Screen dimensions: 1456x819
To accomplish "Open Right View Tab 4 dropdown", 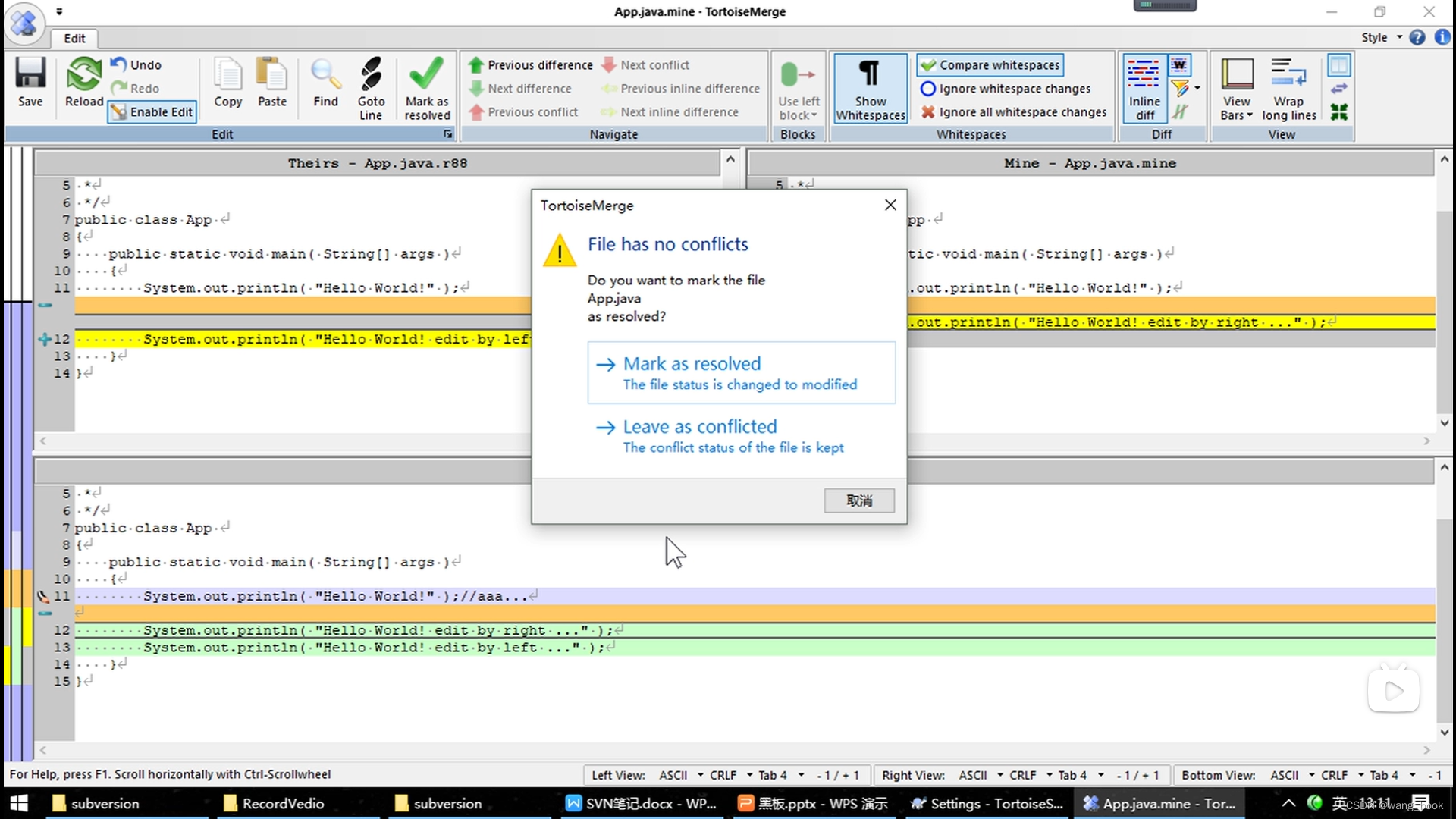I will tap(1081, 775).
